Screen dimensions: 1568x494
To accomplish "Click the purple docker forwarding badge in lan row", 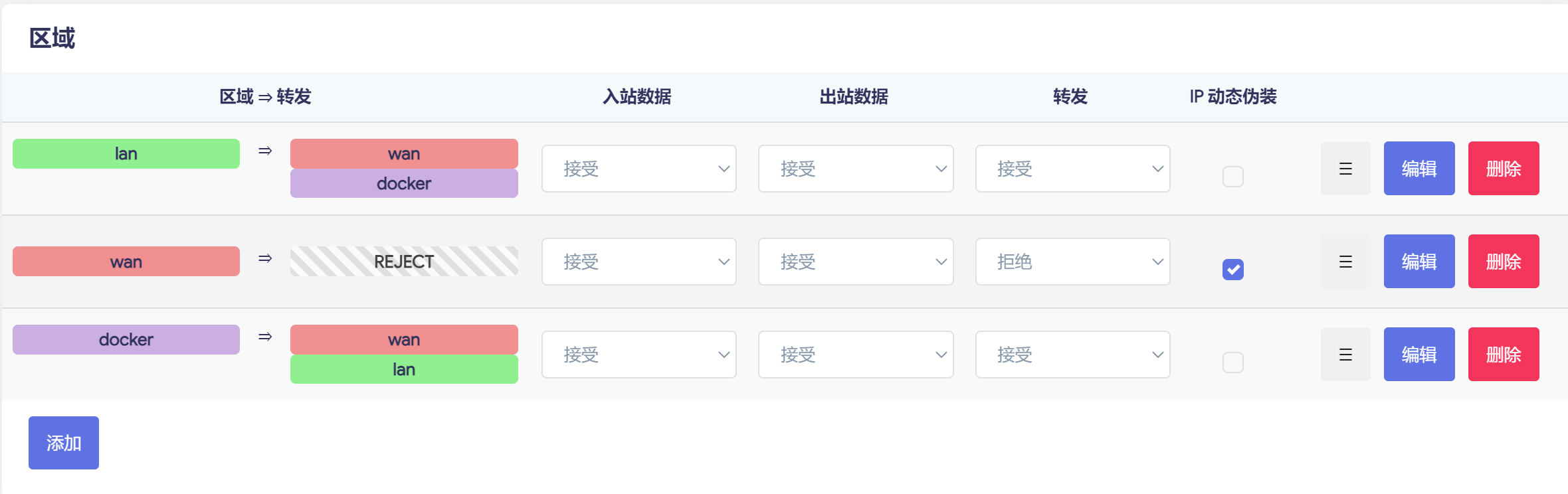I will pos(404,184).
